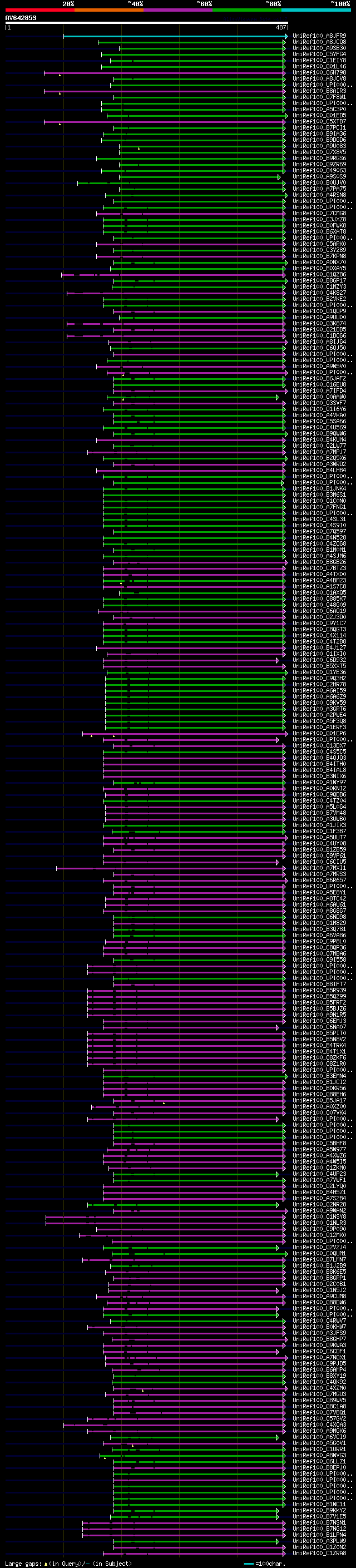Screen dimensions: 356x1568
Task: Select the query name AV642853
Action: 21,18
